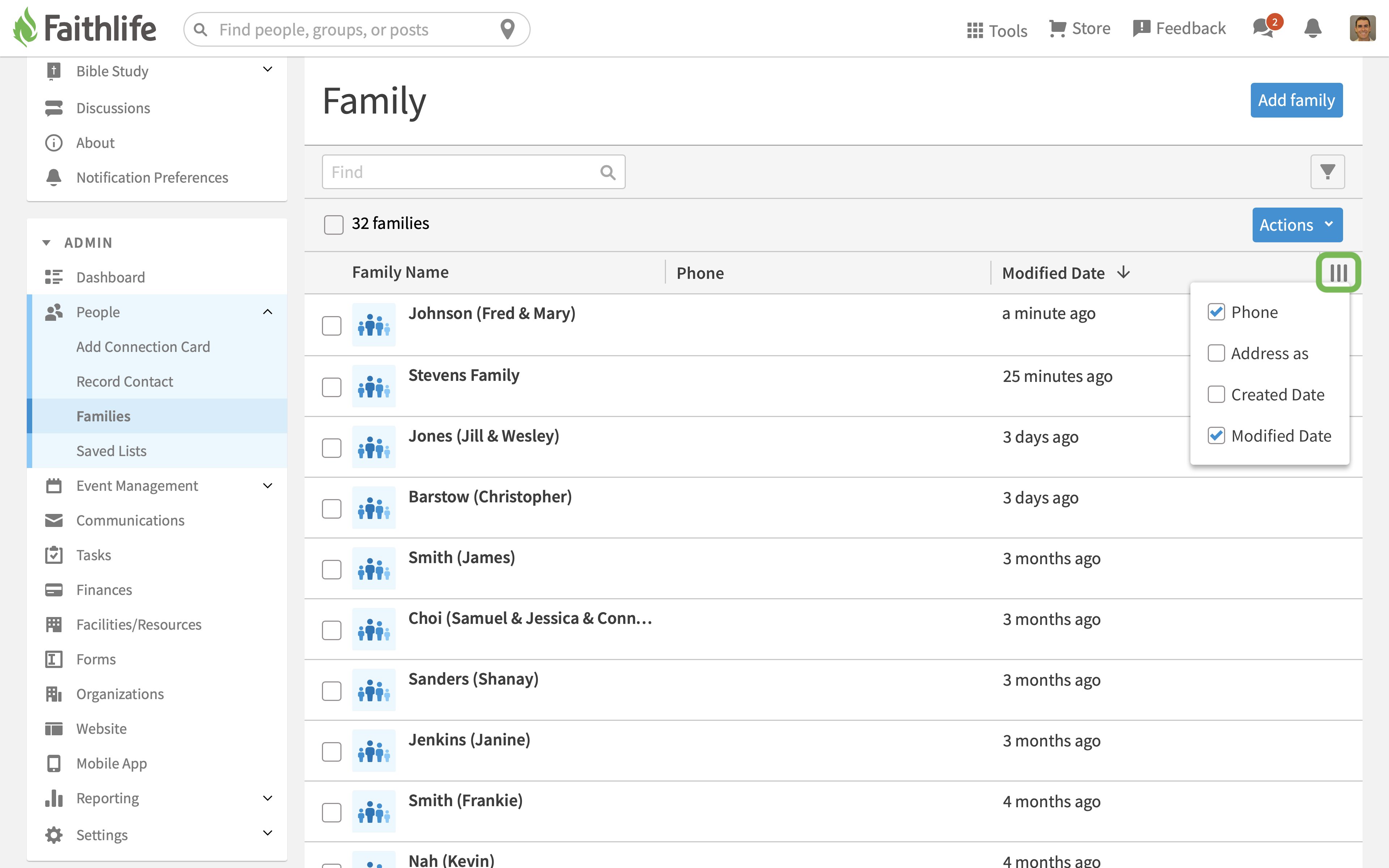
Task: Uncheck the Modified Date column checkbox
Action: point(1216,436)
